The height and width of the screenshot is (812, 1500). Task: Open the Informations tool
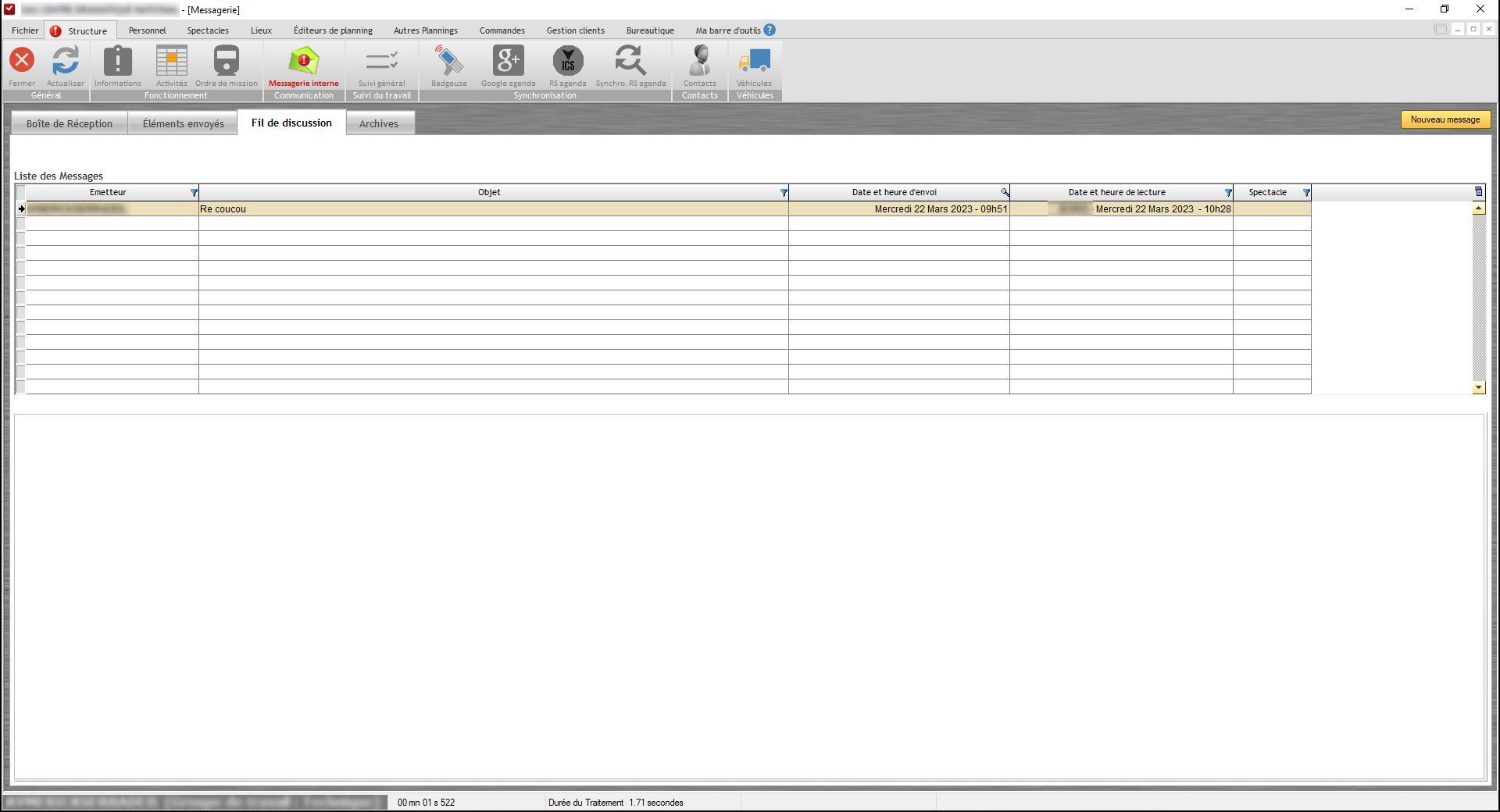coord(118,60)
